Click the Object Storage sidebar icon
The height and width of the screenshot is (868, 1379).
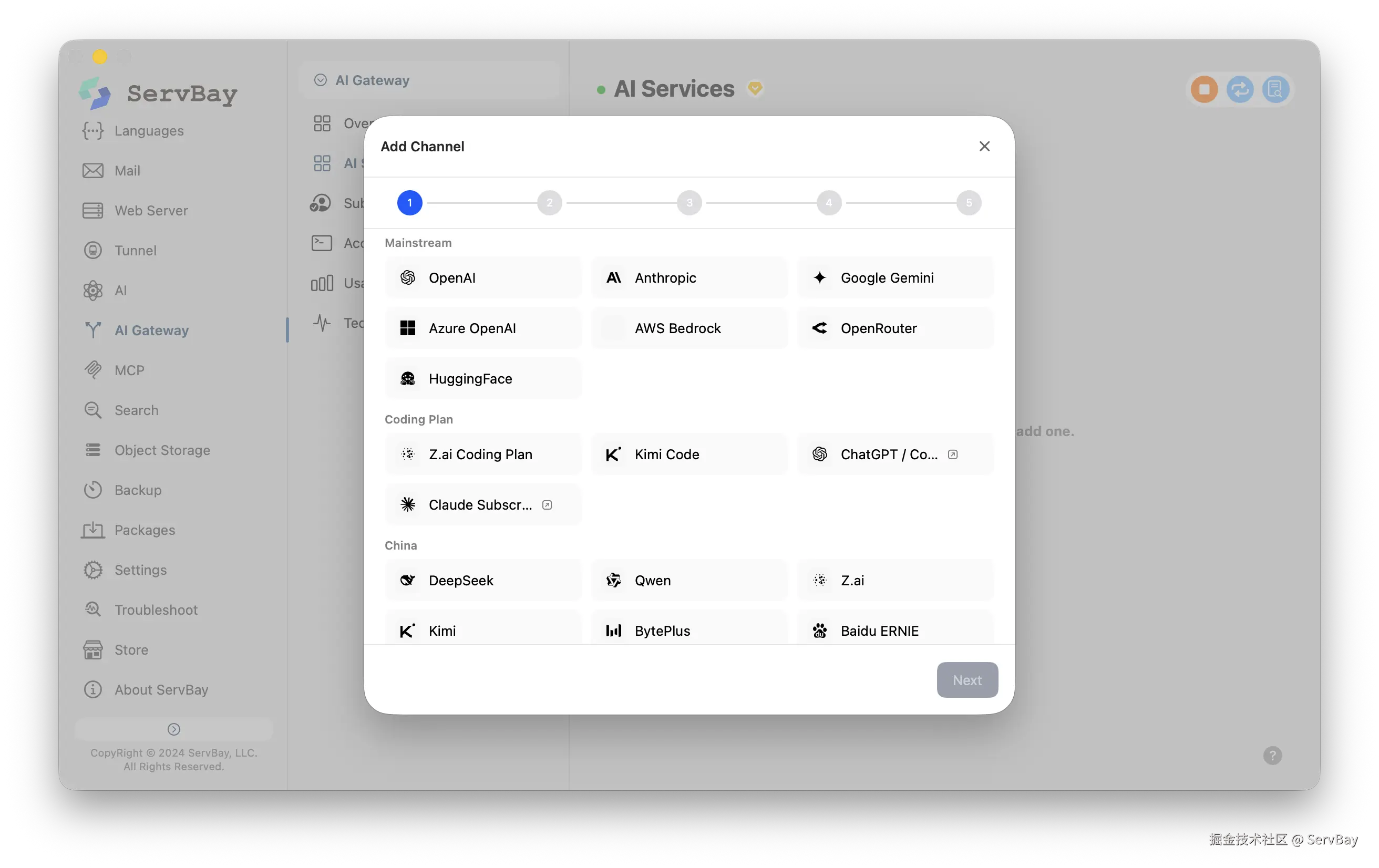(x=93, y=450)
